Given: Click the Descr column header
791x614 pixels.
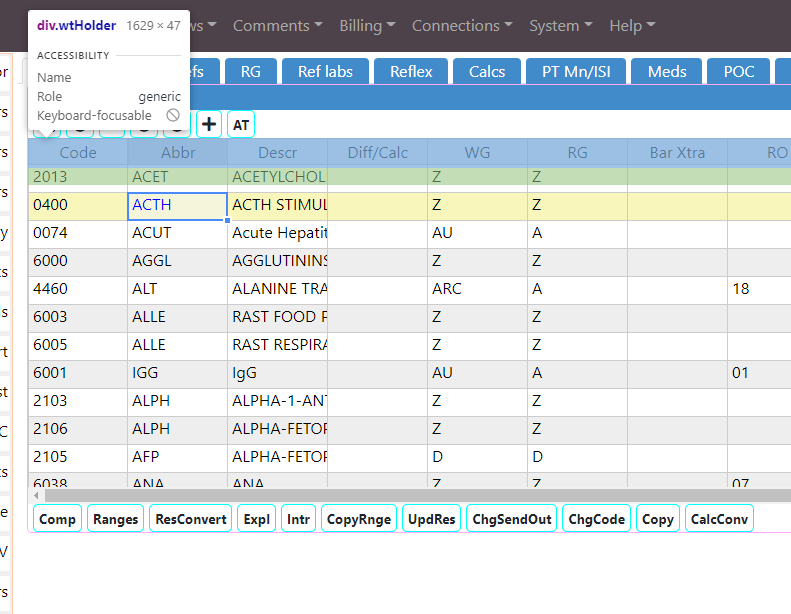Looking at the screenshot, I should pos(277,152).
